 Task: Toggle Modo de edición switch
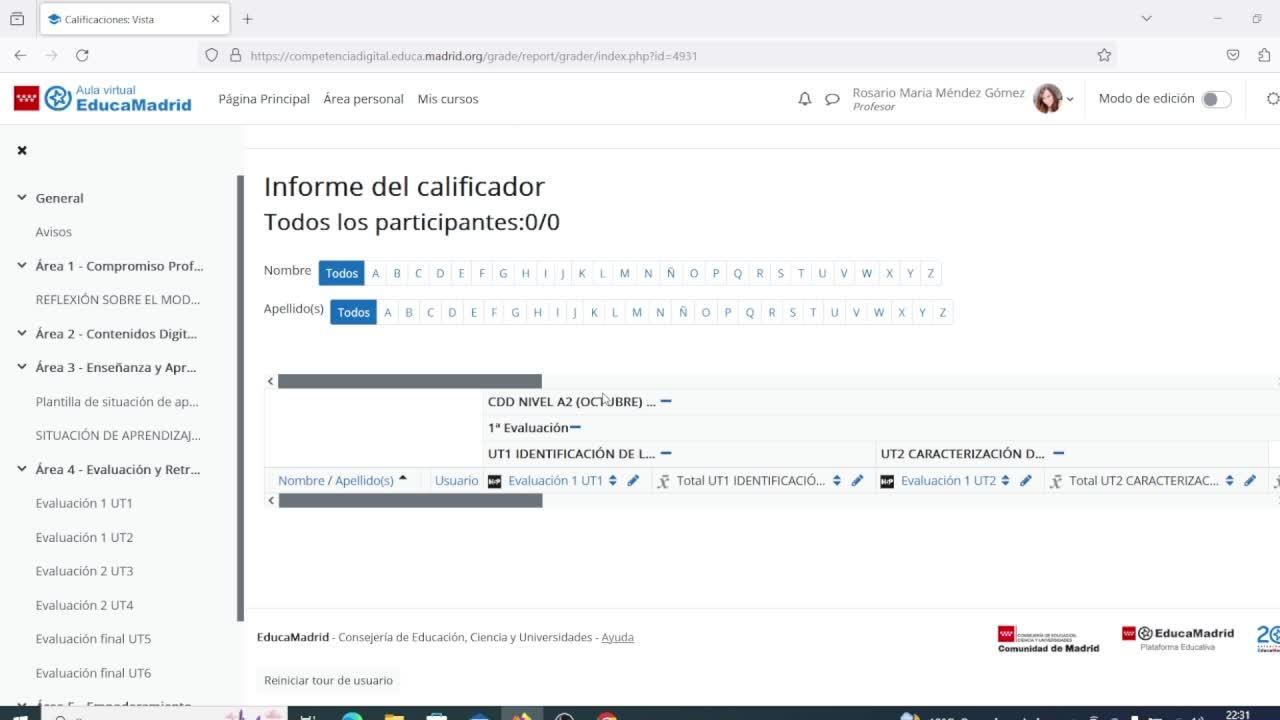click(x=1216, y=99)
